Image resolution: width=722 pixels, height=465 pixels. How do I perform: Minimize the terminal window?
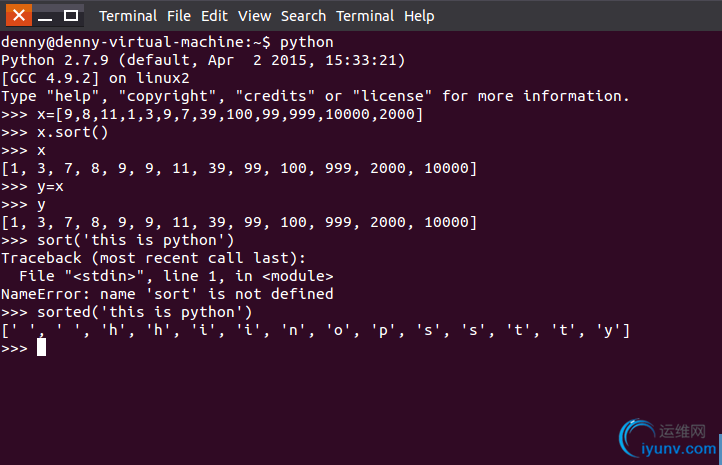tap(45, 16)
